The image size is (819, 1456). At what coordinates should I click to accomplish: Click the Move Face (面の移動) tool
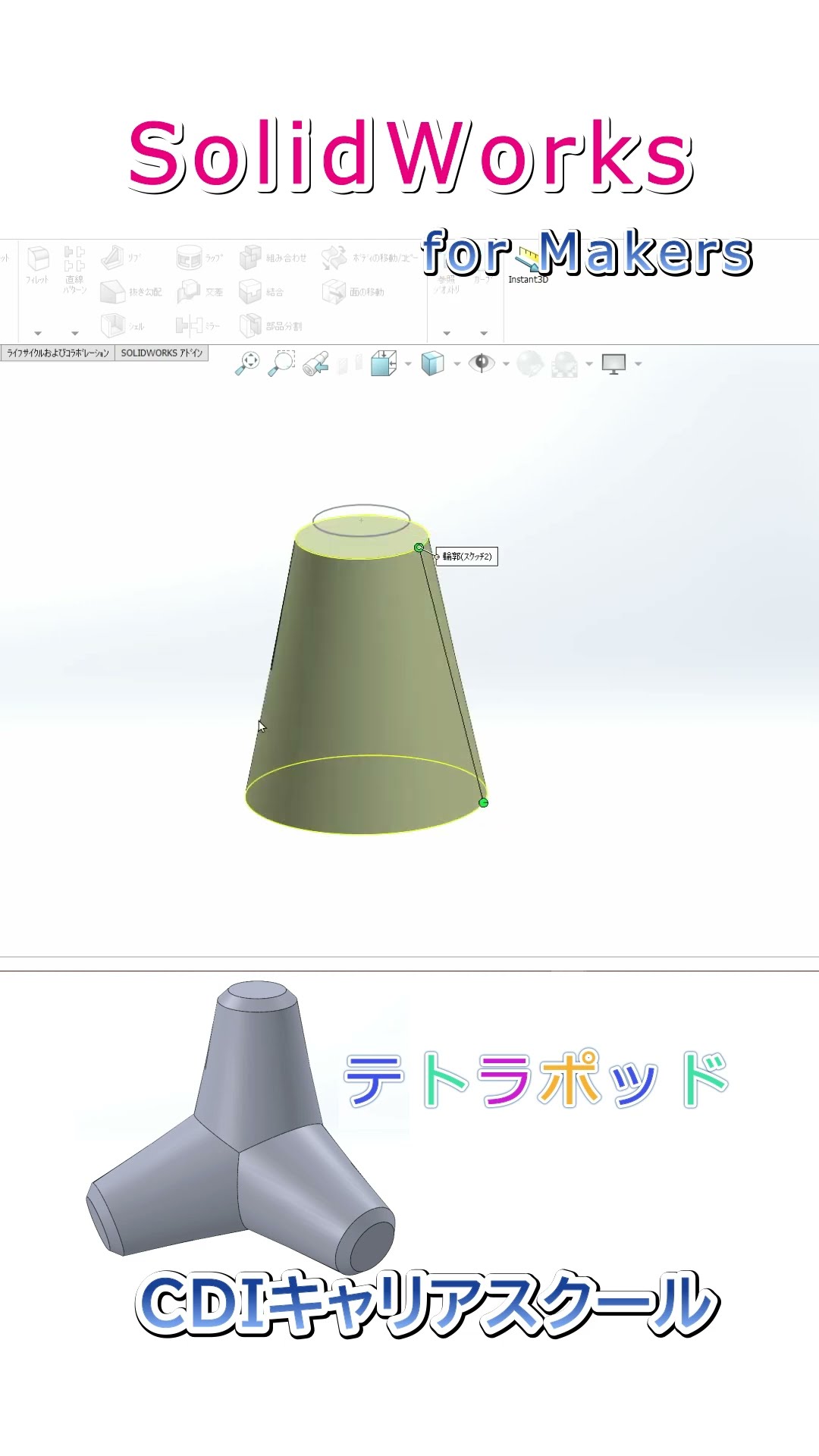click(x=353, y=292)
